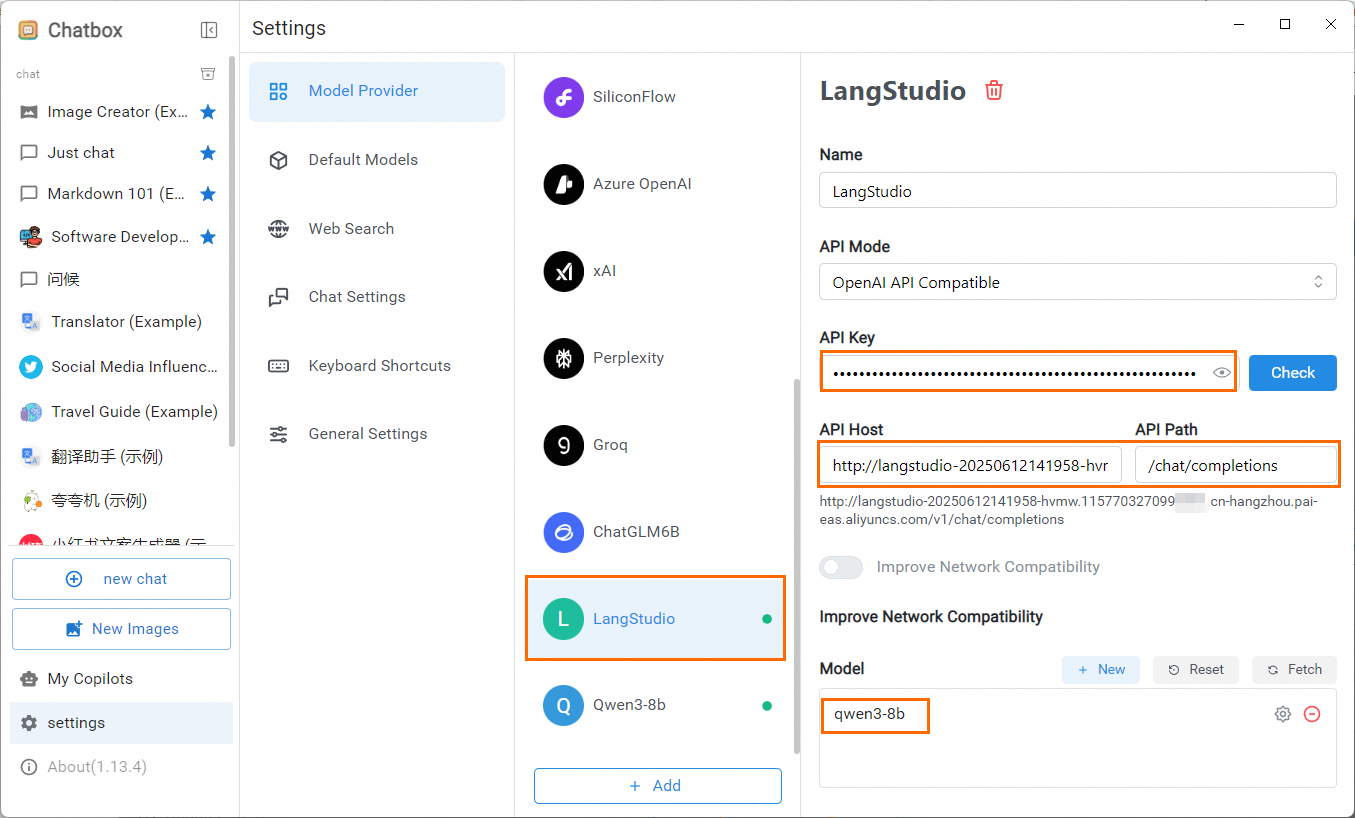Select the SiliconFlow provider icon
Screen dimensions: 1355x818
pos(563,97)
